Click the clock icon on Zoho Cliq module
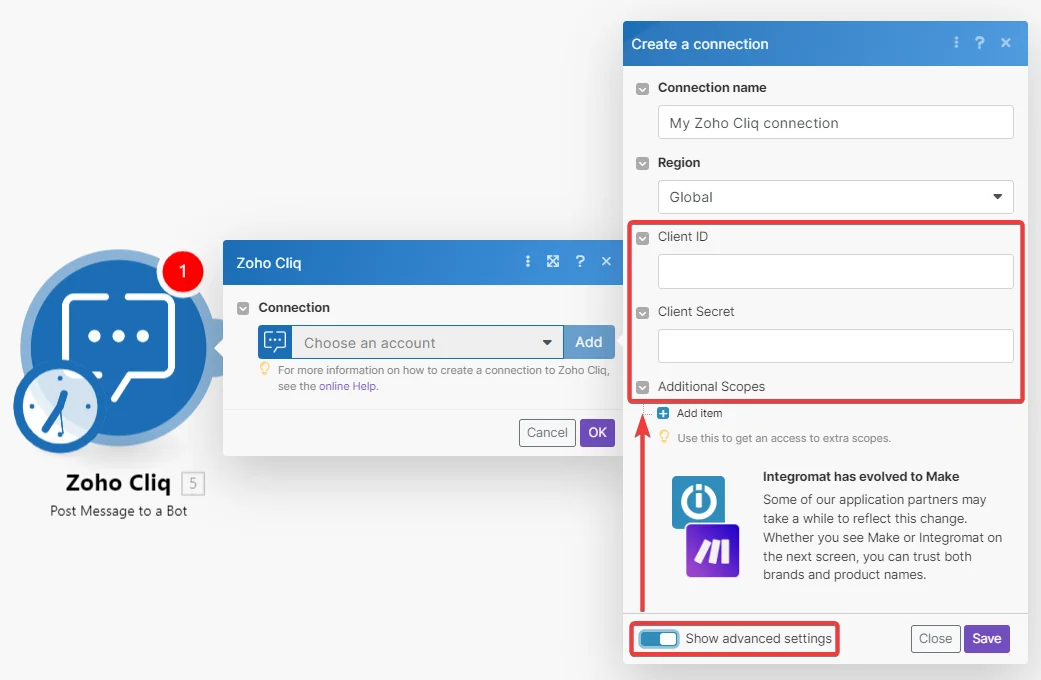Viewport: 1041px width, 680px height. tap(60, 406)
